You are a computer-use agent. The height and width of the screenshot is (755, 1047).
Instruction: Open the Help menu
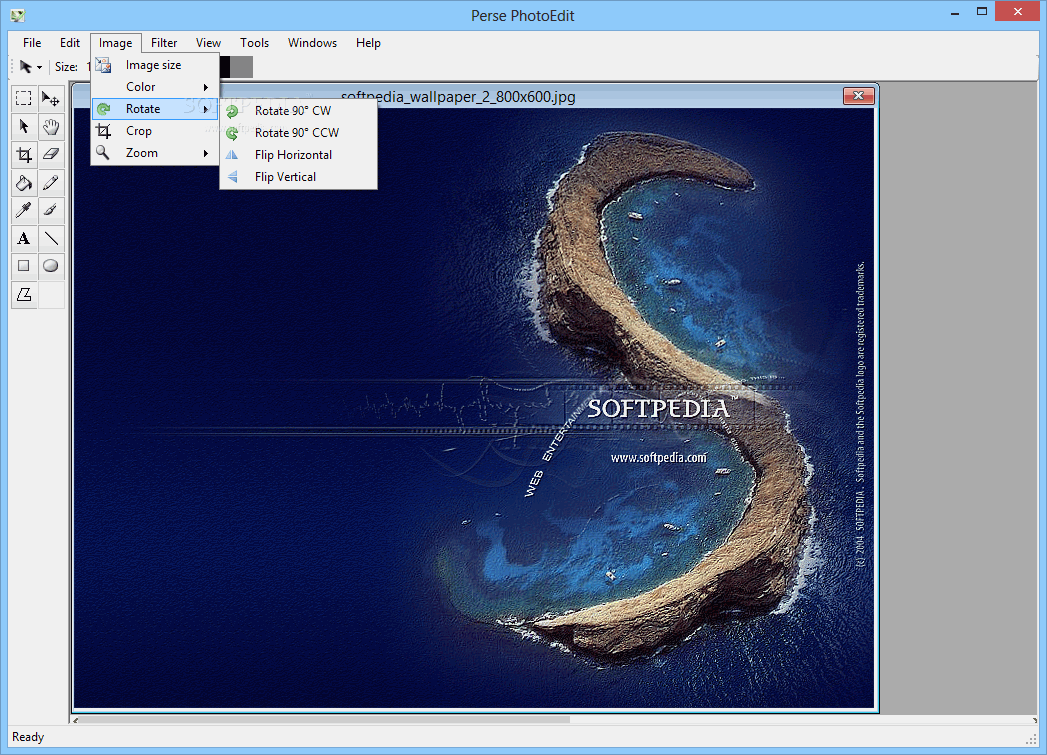[368, 43]
